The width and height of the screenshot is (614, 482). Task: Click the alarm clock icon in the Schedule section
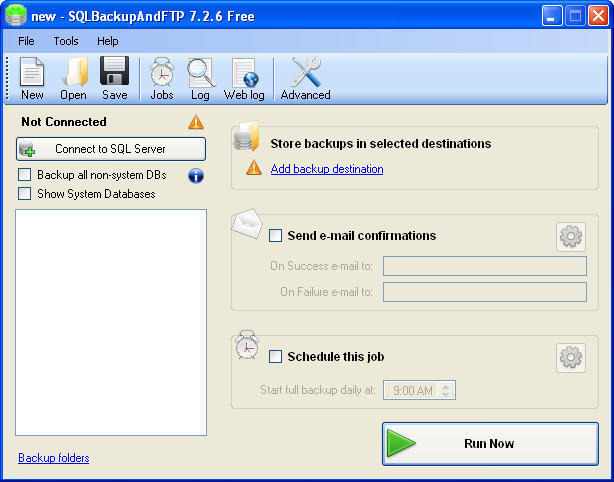(x=247, y=345)
